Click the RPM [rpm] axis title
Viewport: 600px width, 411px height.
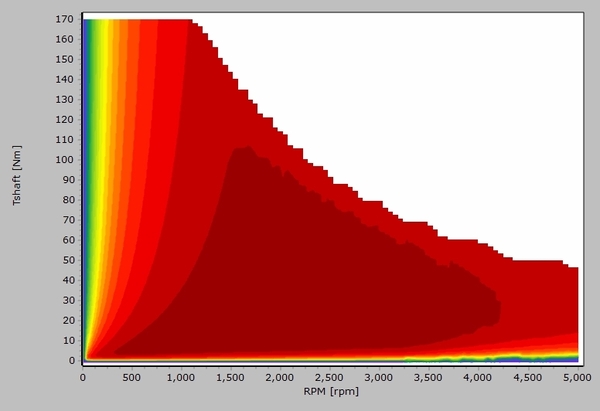[331, 391]
